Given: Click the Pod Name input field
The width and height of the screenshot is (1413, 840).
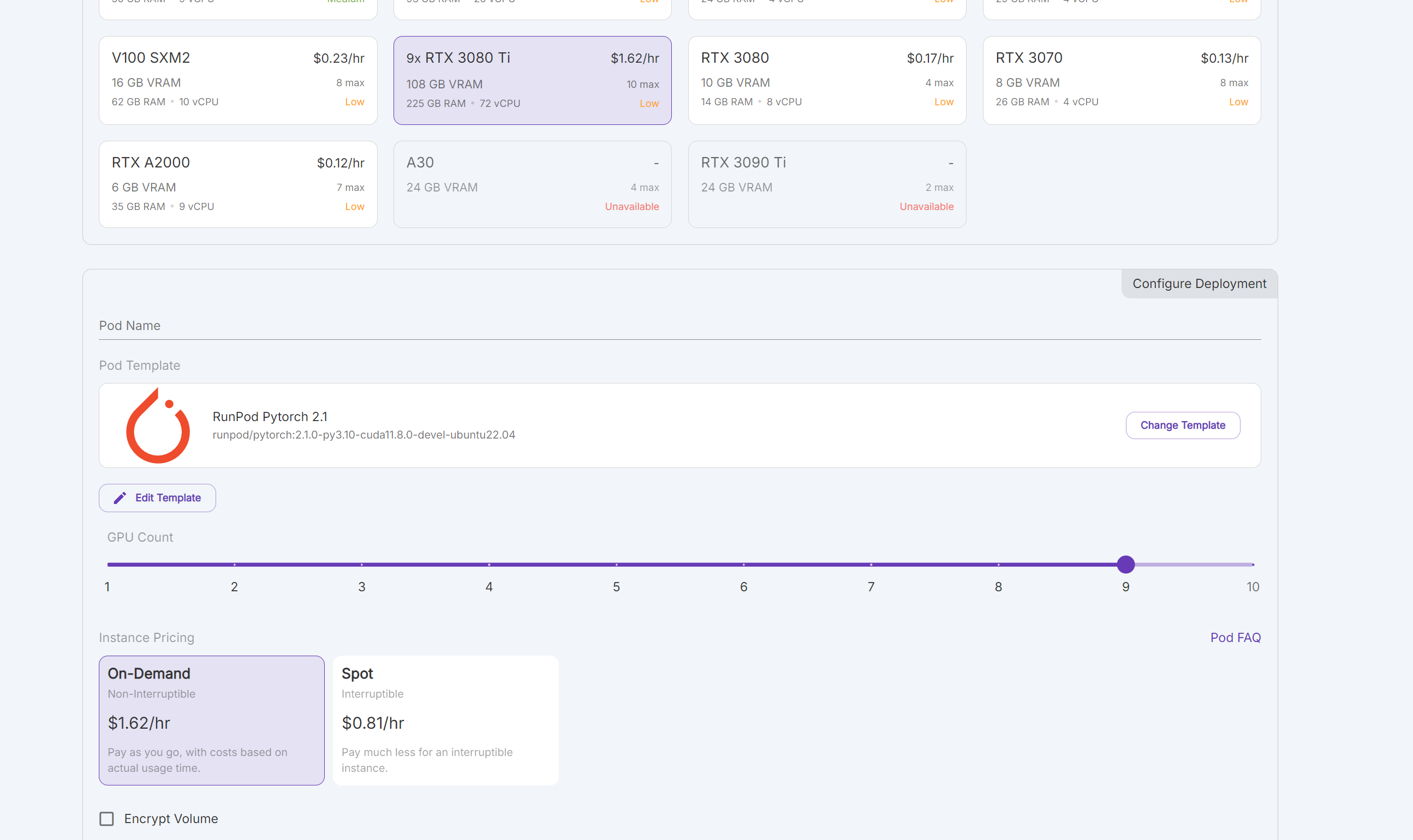Looking at the screenshot, I should click(679, 326).
